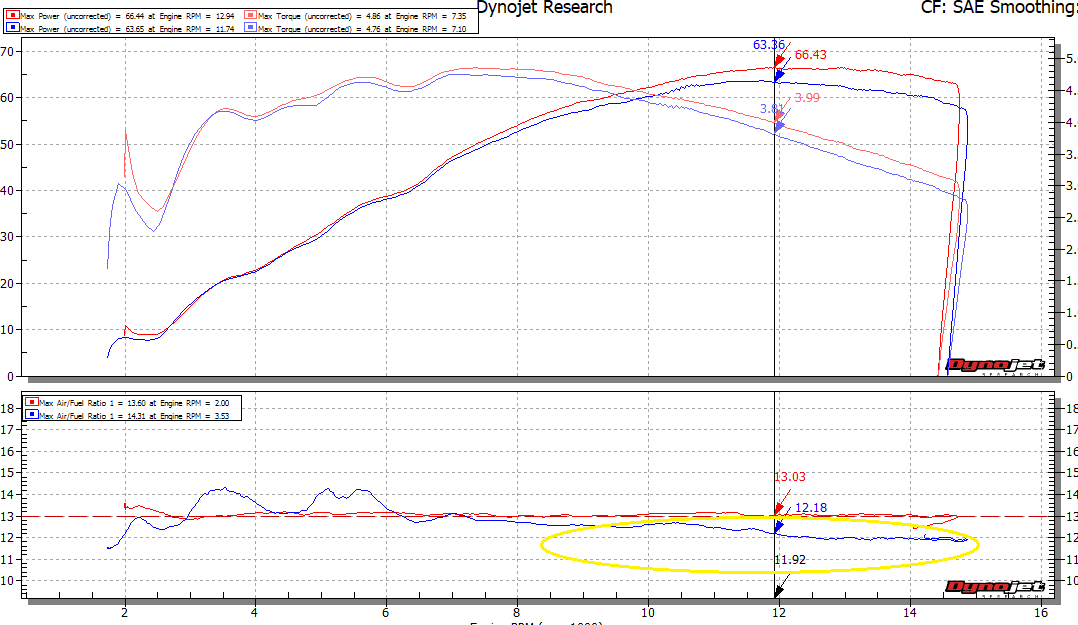
Task: Click the red Max Air/Fuel Ratio legend swatch
Action: [32, 402]
